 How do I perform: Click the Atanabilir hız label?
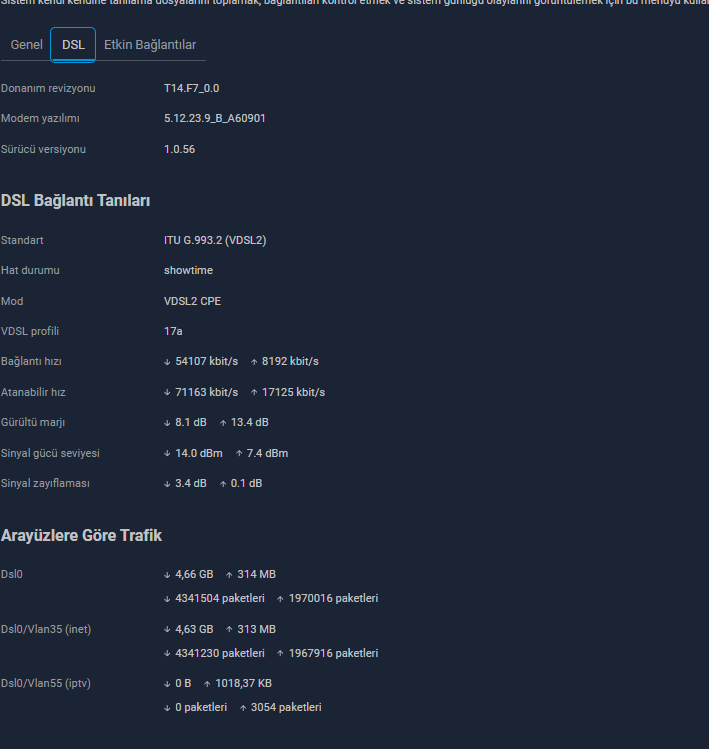tap(33, 393)
